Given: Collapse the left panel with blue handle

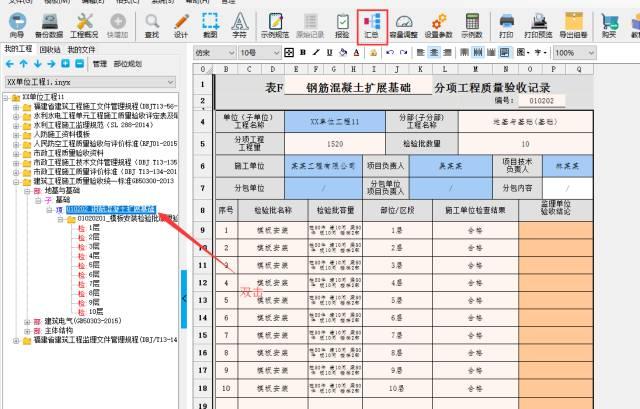Looking at the screenshot, I should pos(184,299).
